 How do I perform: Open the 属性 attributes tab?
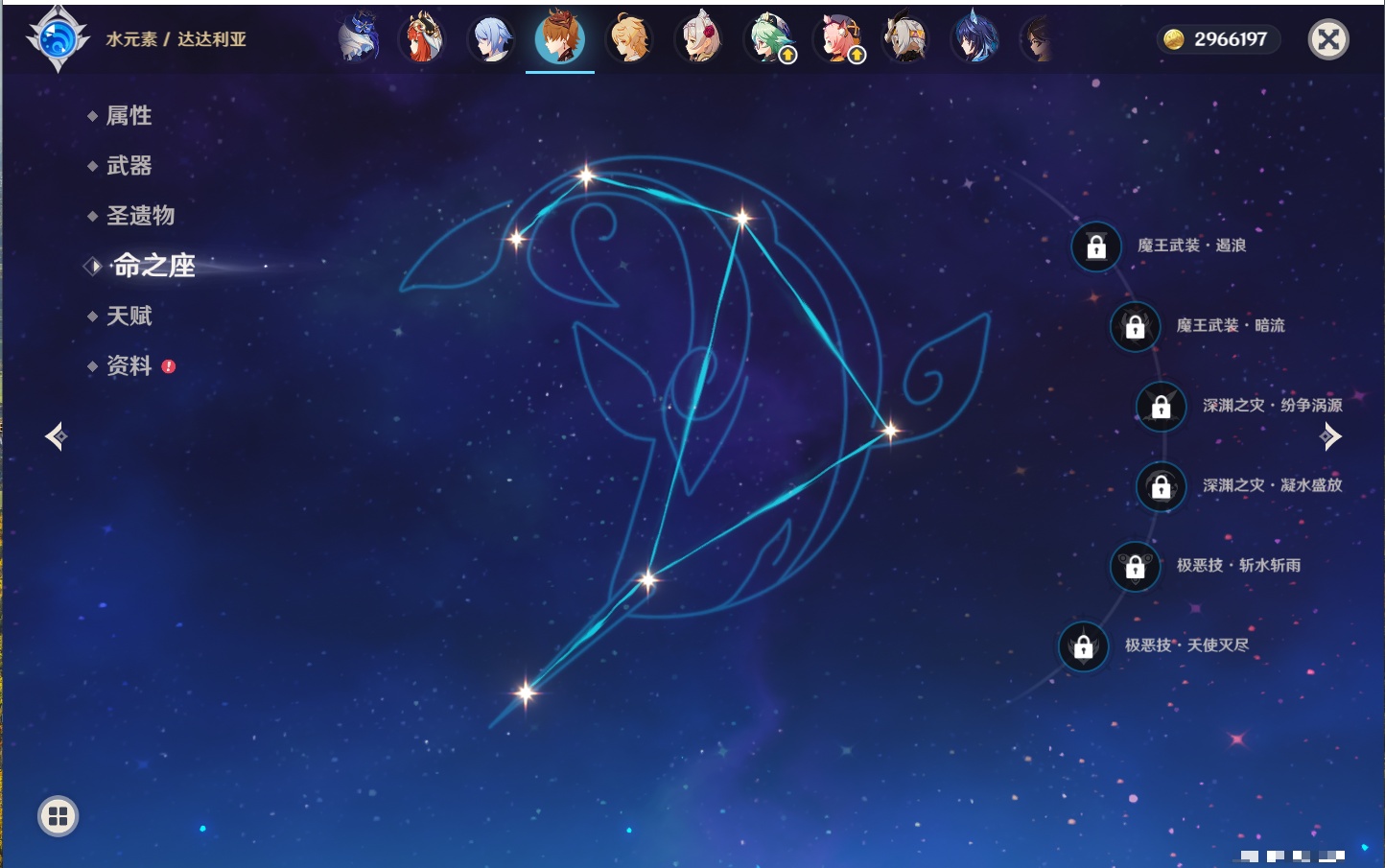click(129, 116)
